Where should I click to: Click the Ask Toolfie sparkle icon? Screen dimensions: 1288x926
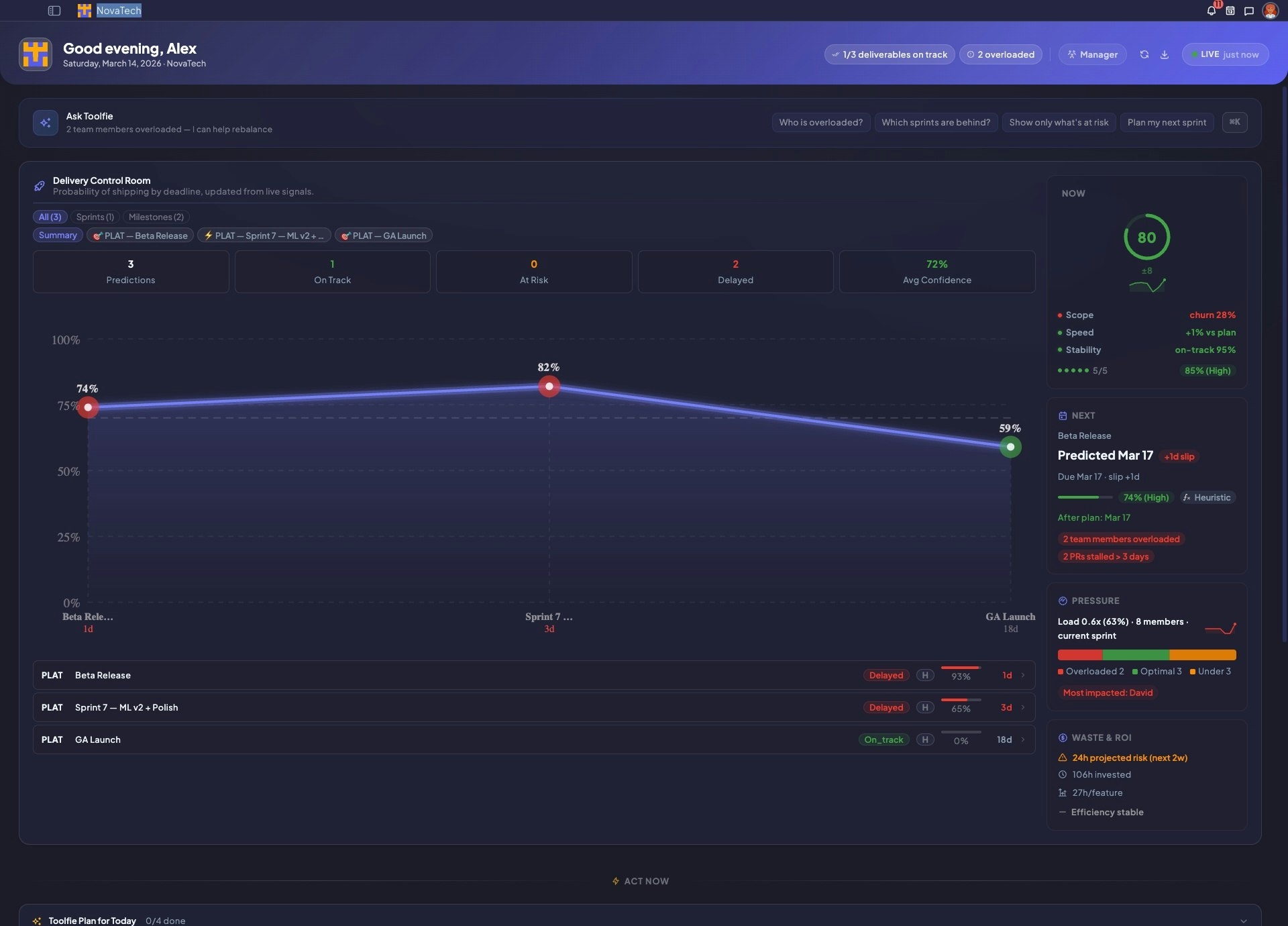pos(46,123)
